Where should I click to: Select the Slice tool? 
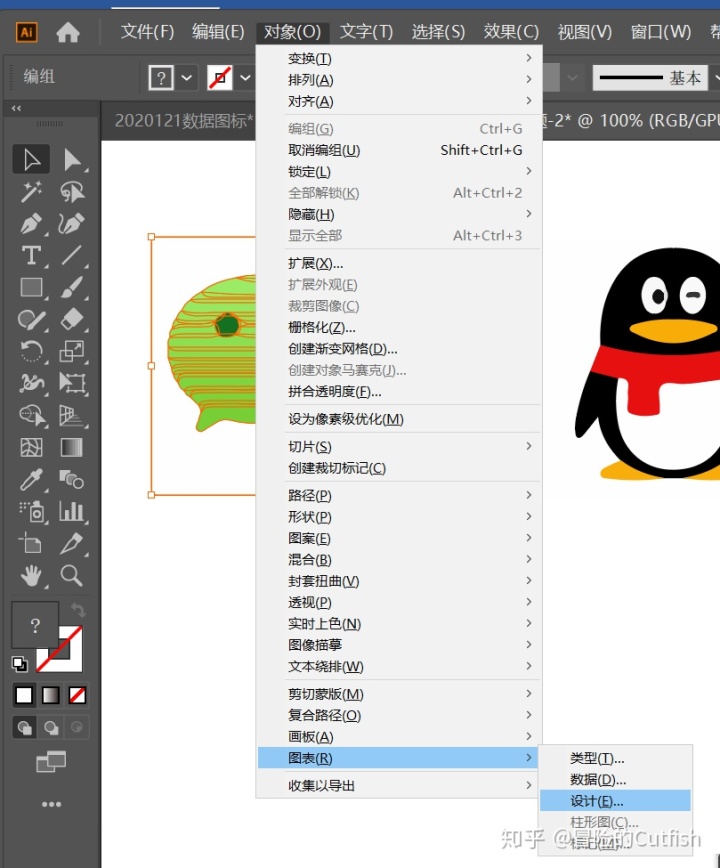point(72,544)
